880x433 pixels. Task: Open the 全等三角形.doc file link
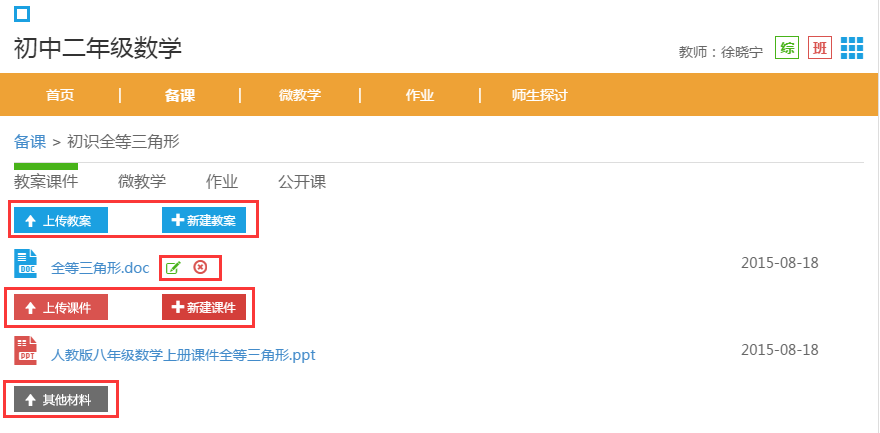click(100, 268)
